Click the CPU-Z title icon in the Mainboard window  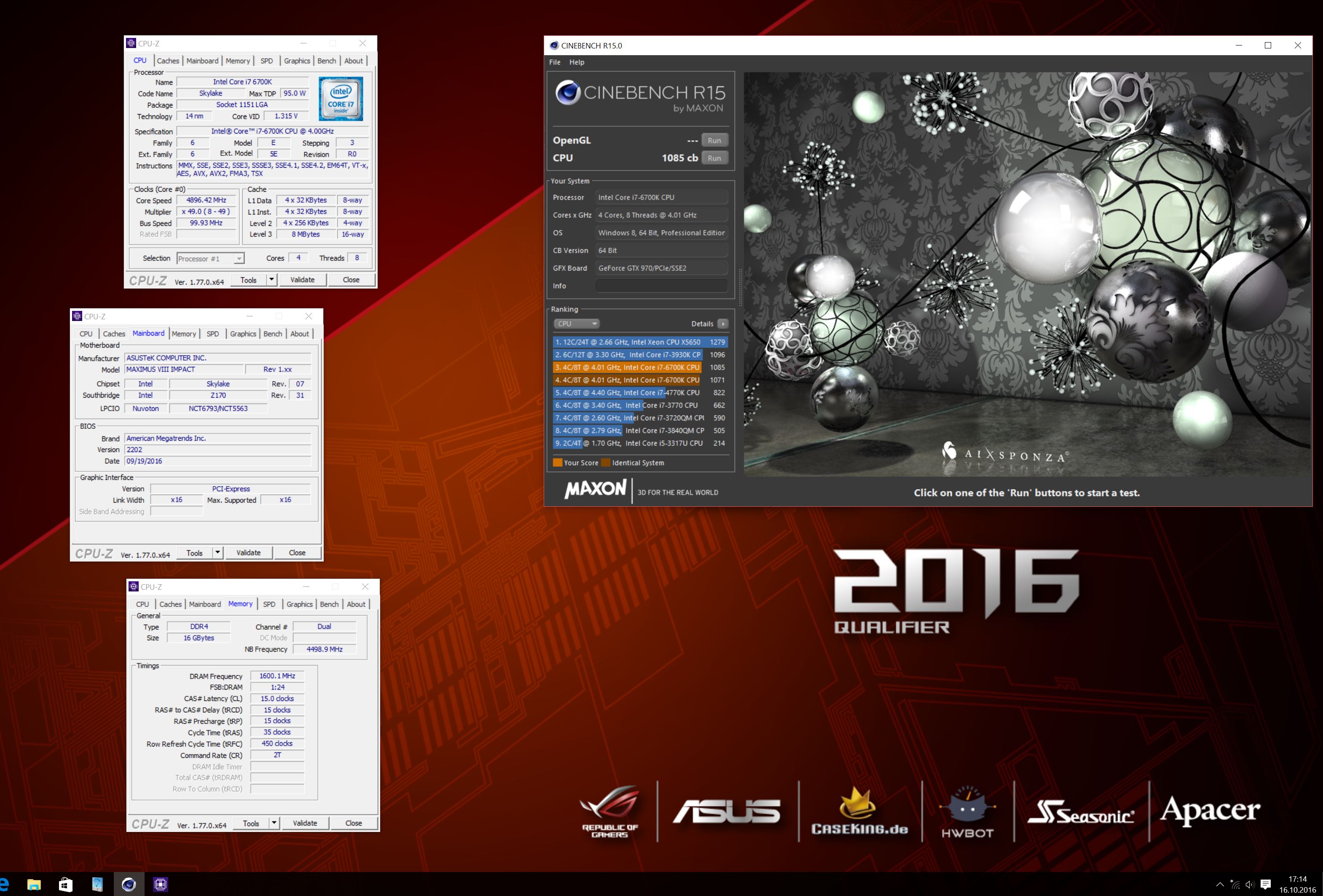pos(78,316)
